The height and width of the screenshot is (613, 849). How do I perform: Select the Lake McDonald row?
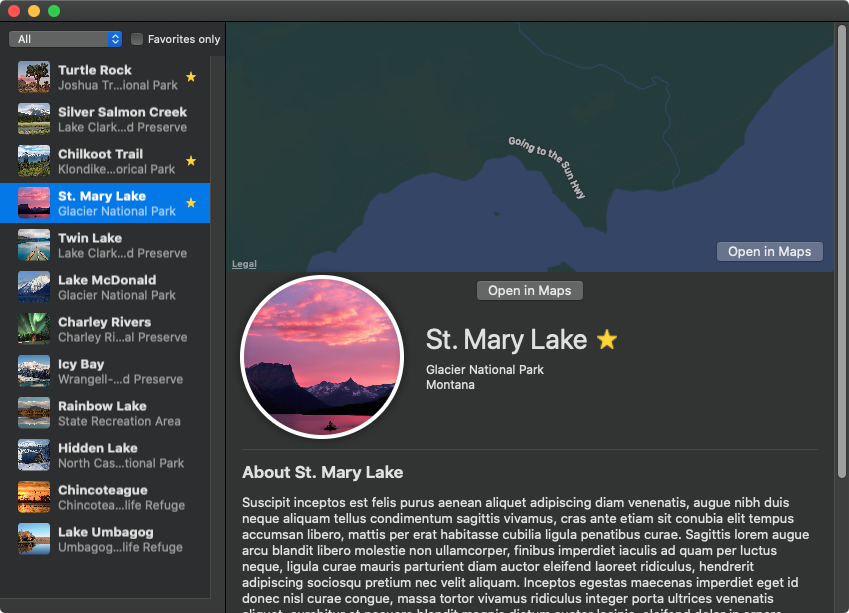tap(105, 287)
